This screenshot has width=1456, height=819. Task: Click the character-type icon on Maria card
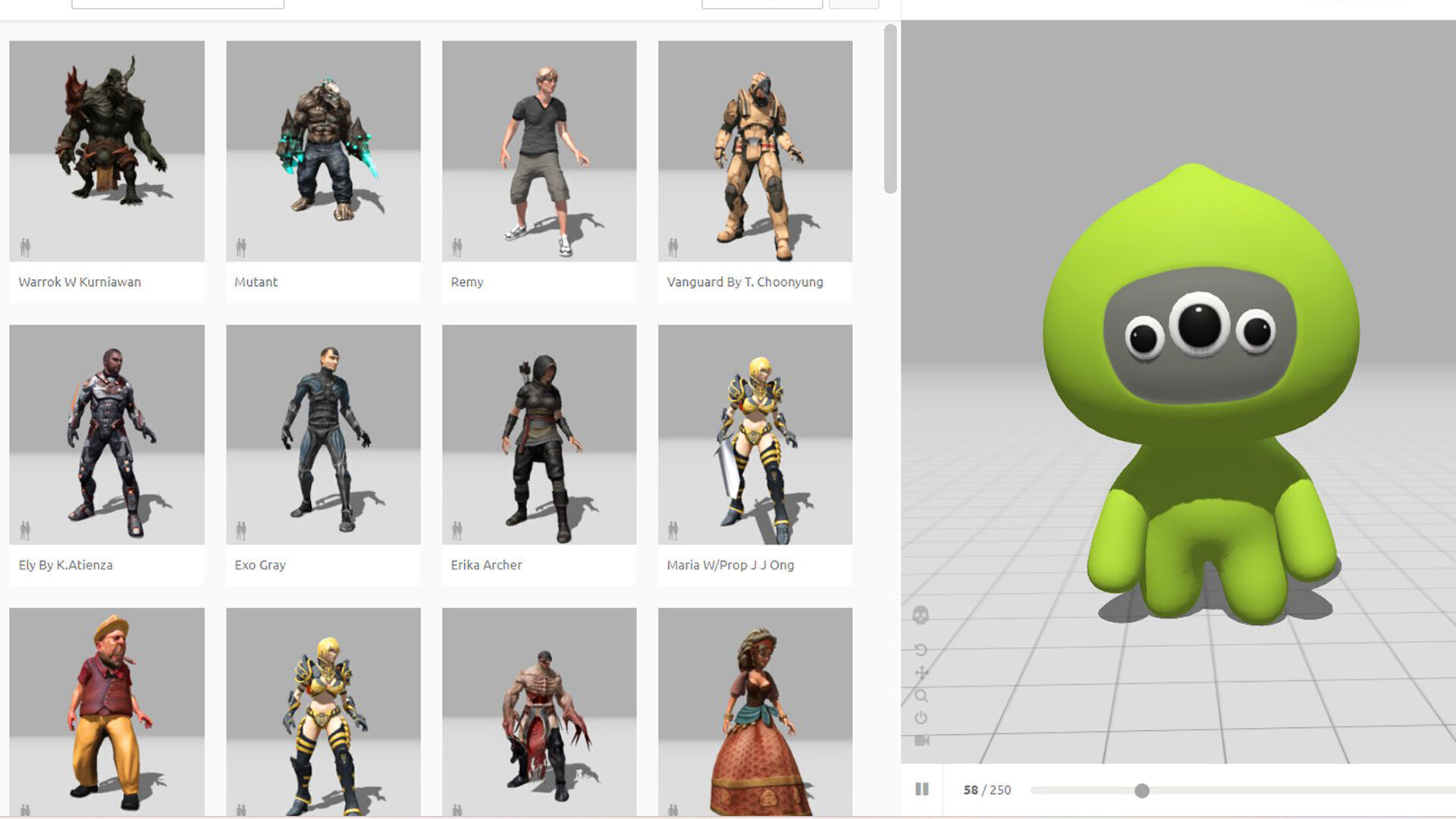pos(673,530)
